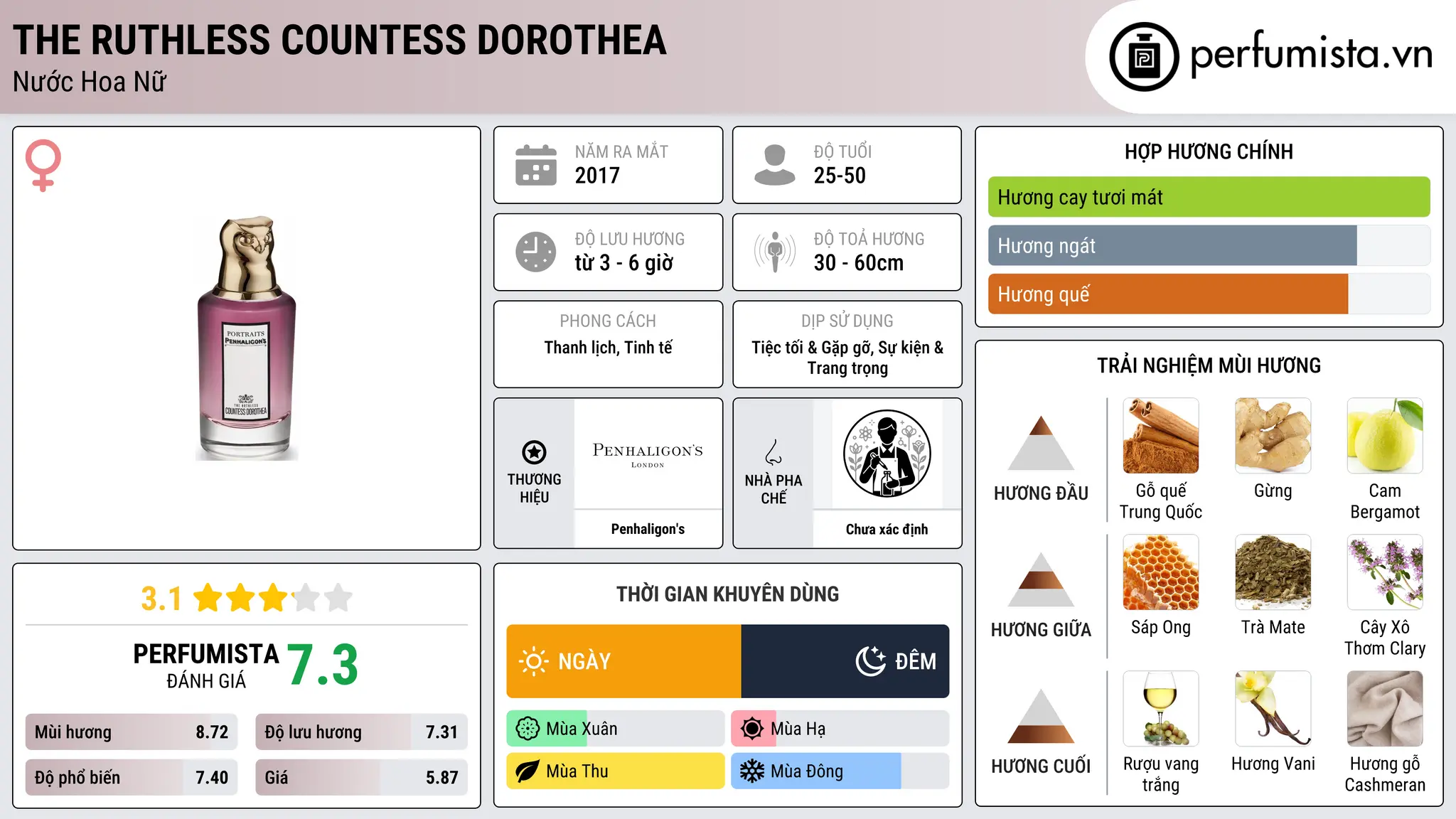The height and width of the screenshot is (819, 1456).
Task: Click the subtitle Nước Hoa Nữ
Action: [x=90, y=82]
